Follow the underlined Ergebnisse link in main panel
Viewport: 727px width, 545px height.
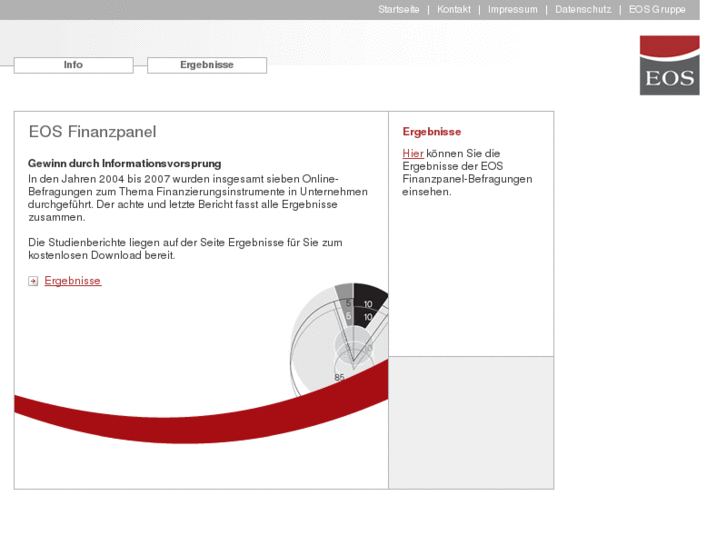click(72, 281)
